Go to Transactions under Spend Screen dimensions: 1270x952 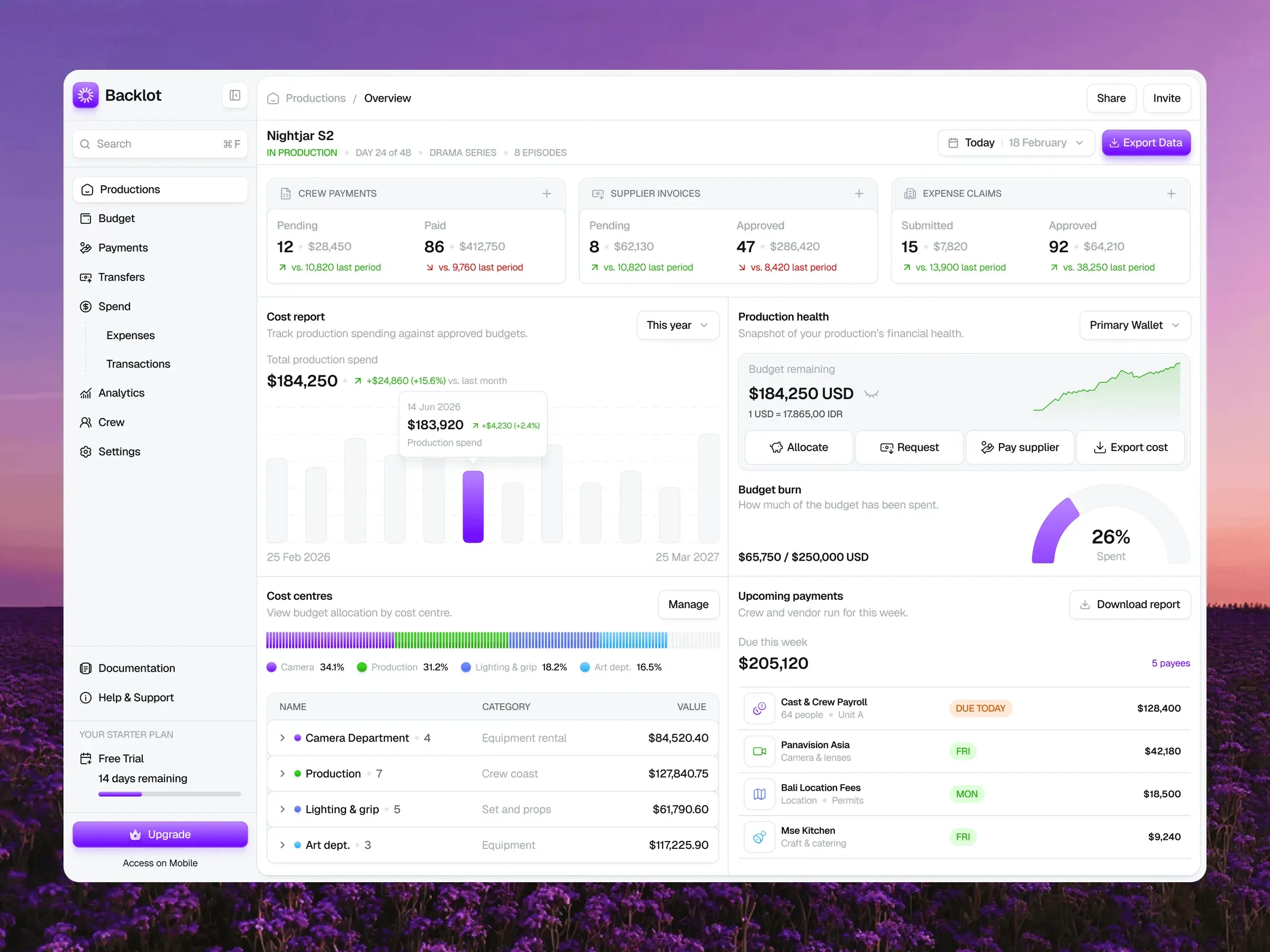(138, 364)
